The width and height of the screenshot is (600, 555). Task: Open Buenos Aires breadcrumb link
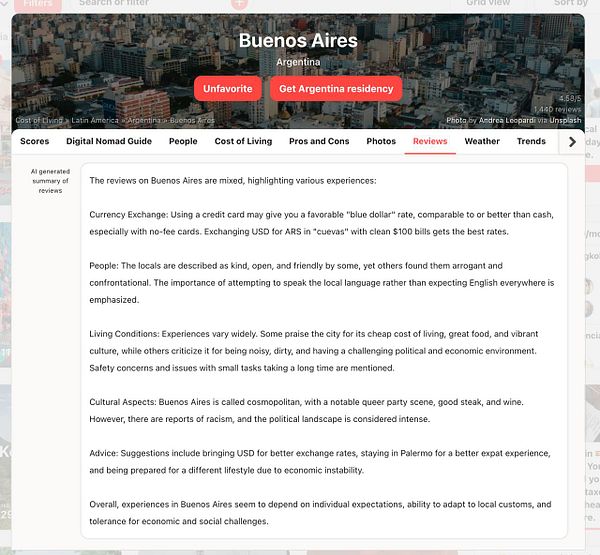tap(192, 120)
